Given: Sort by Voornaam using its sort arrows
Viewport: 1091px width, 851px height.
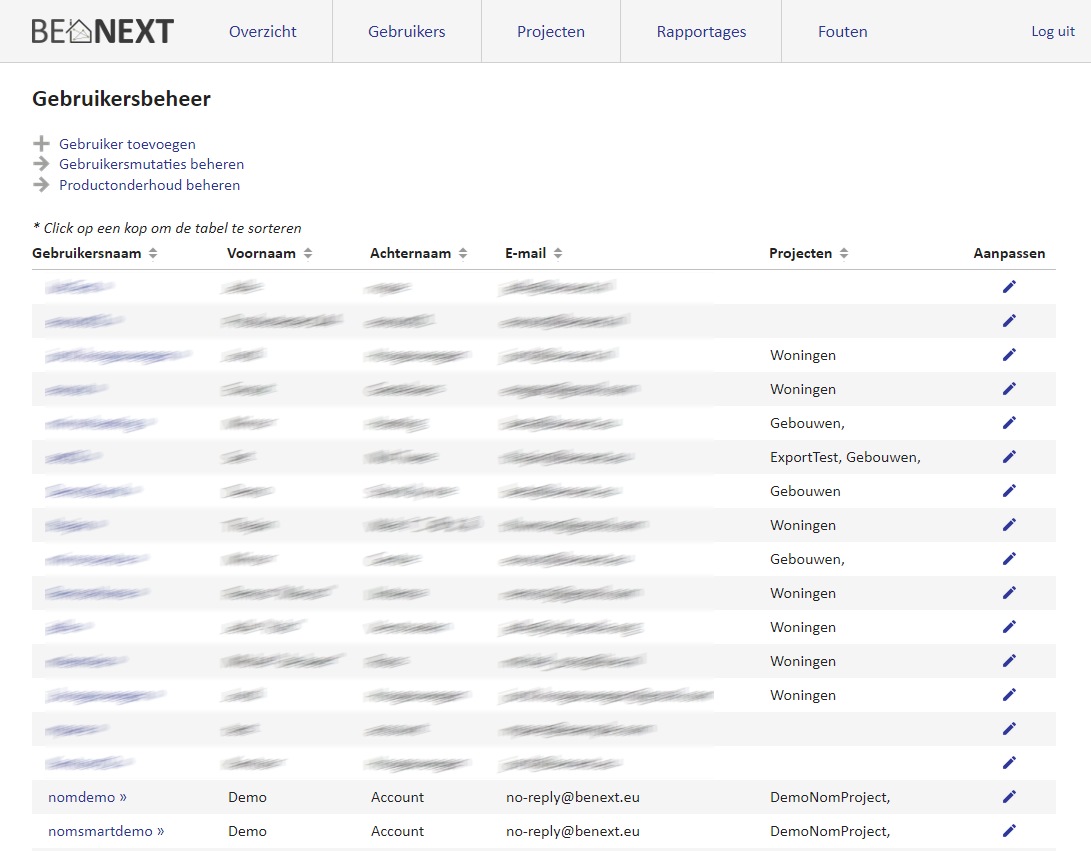Looking at the screenshot, I should click(308, 253).
